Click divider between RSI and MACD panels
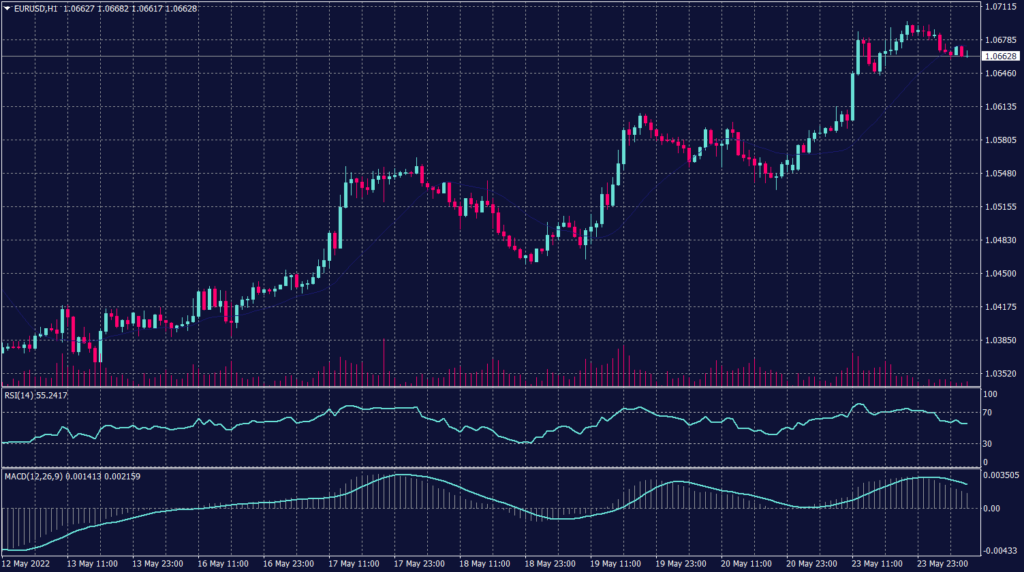This screenshot has height=572, width=1024. point(490,467)
